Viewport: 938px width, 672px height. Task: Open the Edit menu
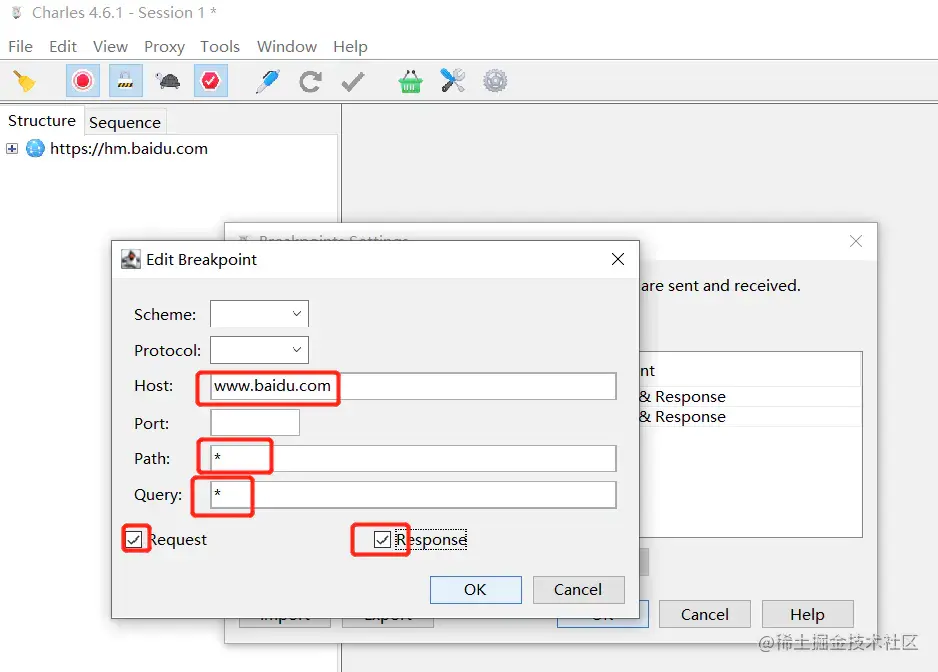pos(63,47)
